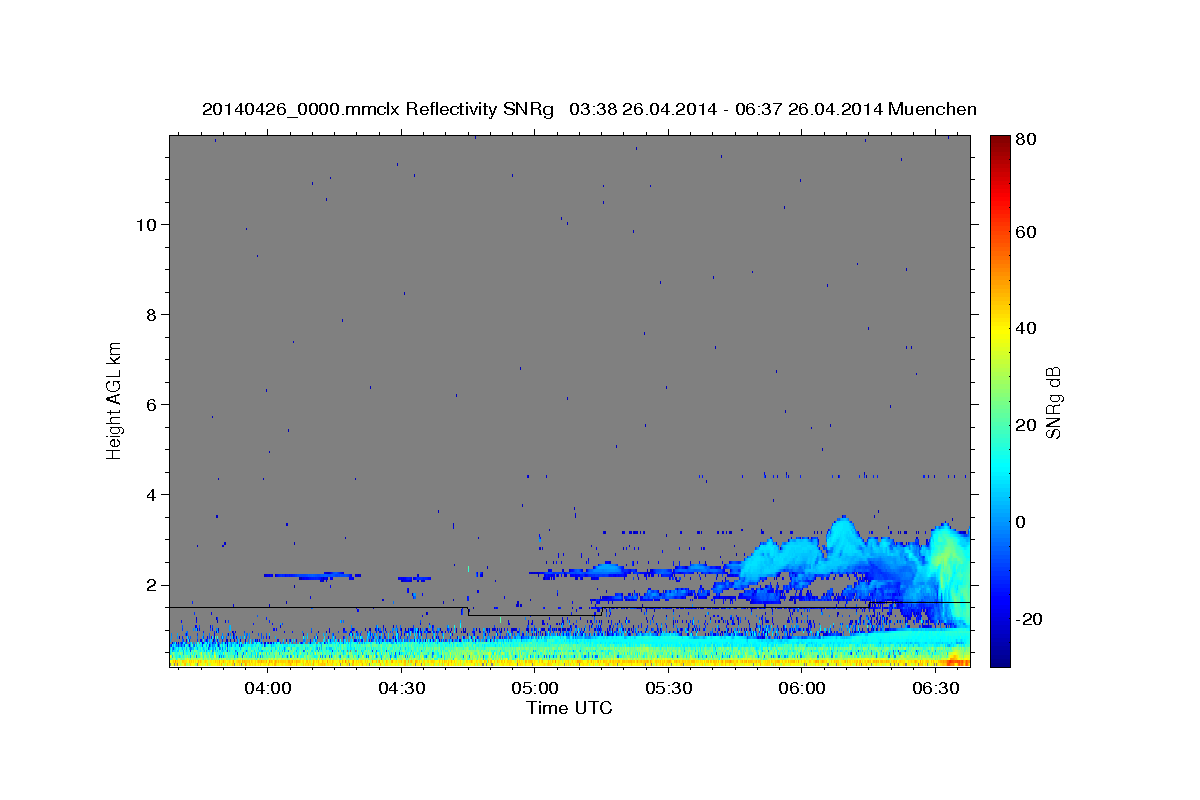Click the yellow region of the colorbar
This screenshot has height=800, width=1200.
tap(1000, 330)
